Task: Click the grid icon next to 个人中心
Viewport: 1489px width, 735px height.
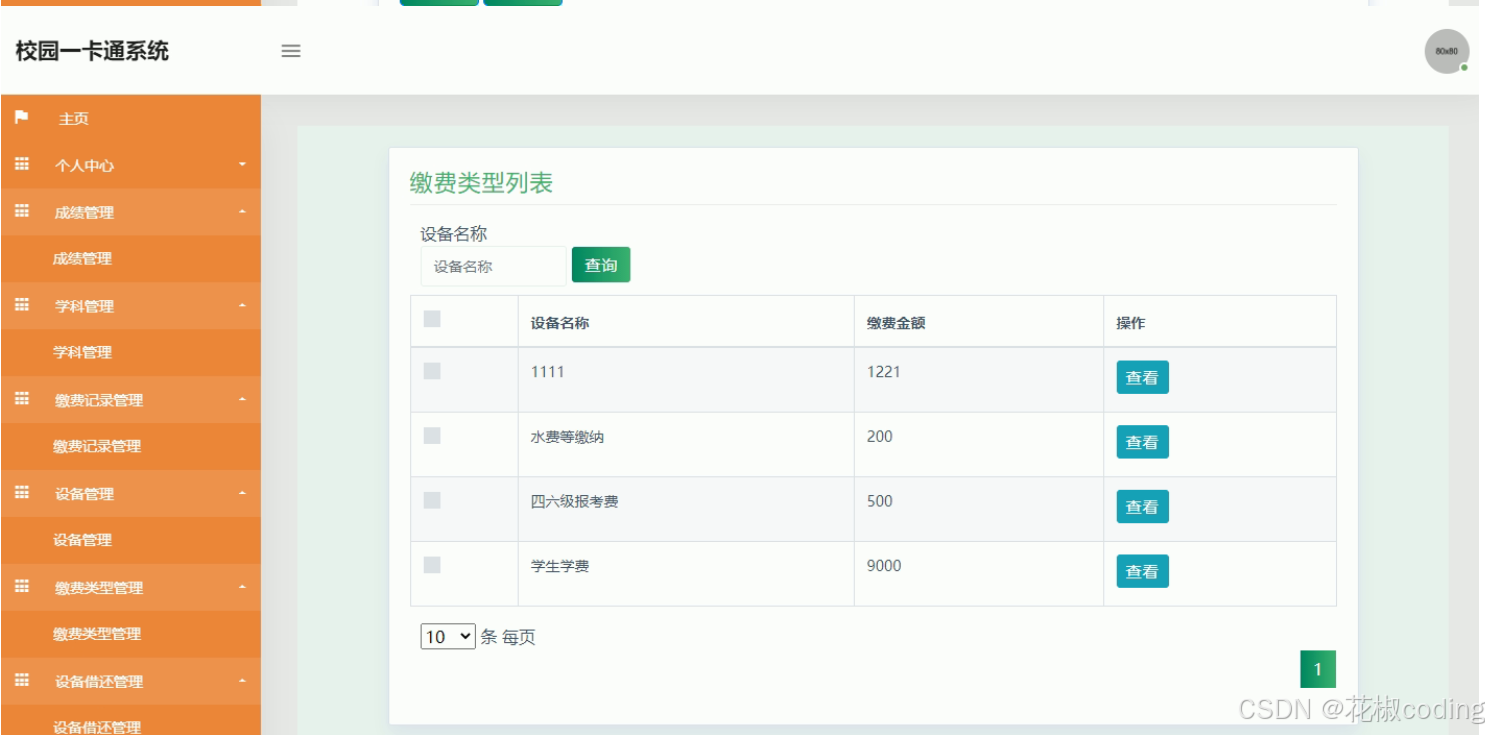Action: tap(22, 165)
